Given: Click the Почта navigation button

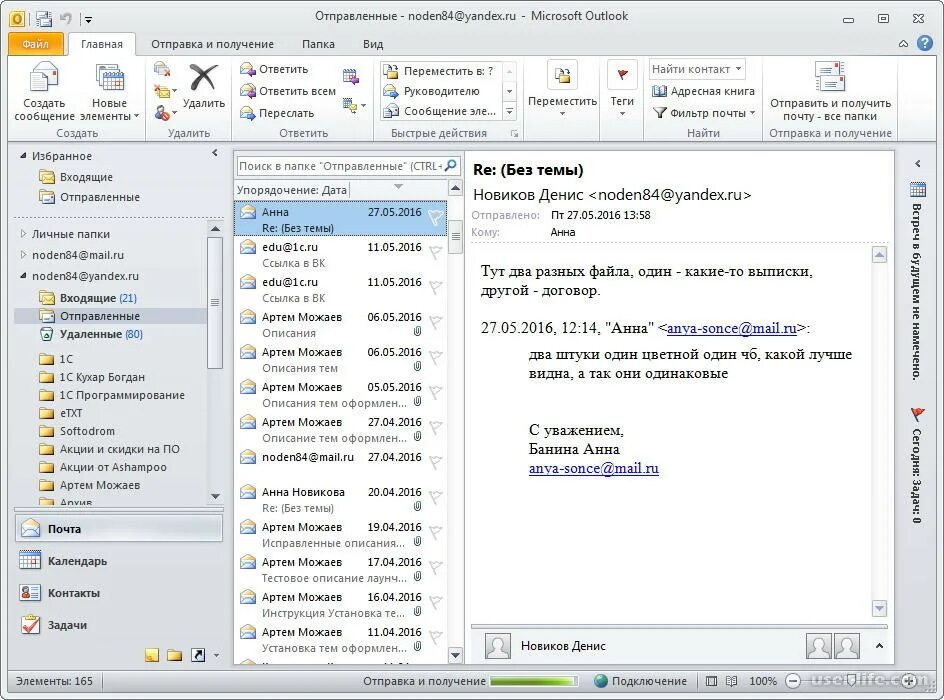Looking at the screenshot, I should coord(119,528).
